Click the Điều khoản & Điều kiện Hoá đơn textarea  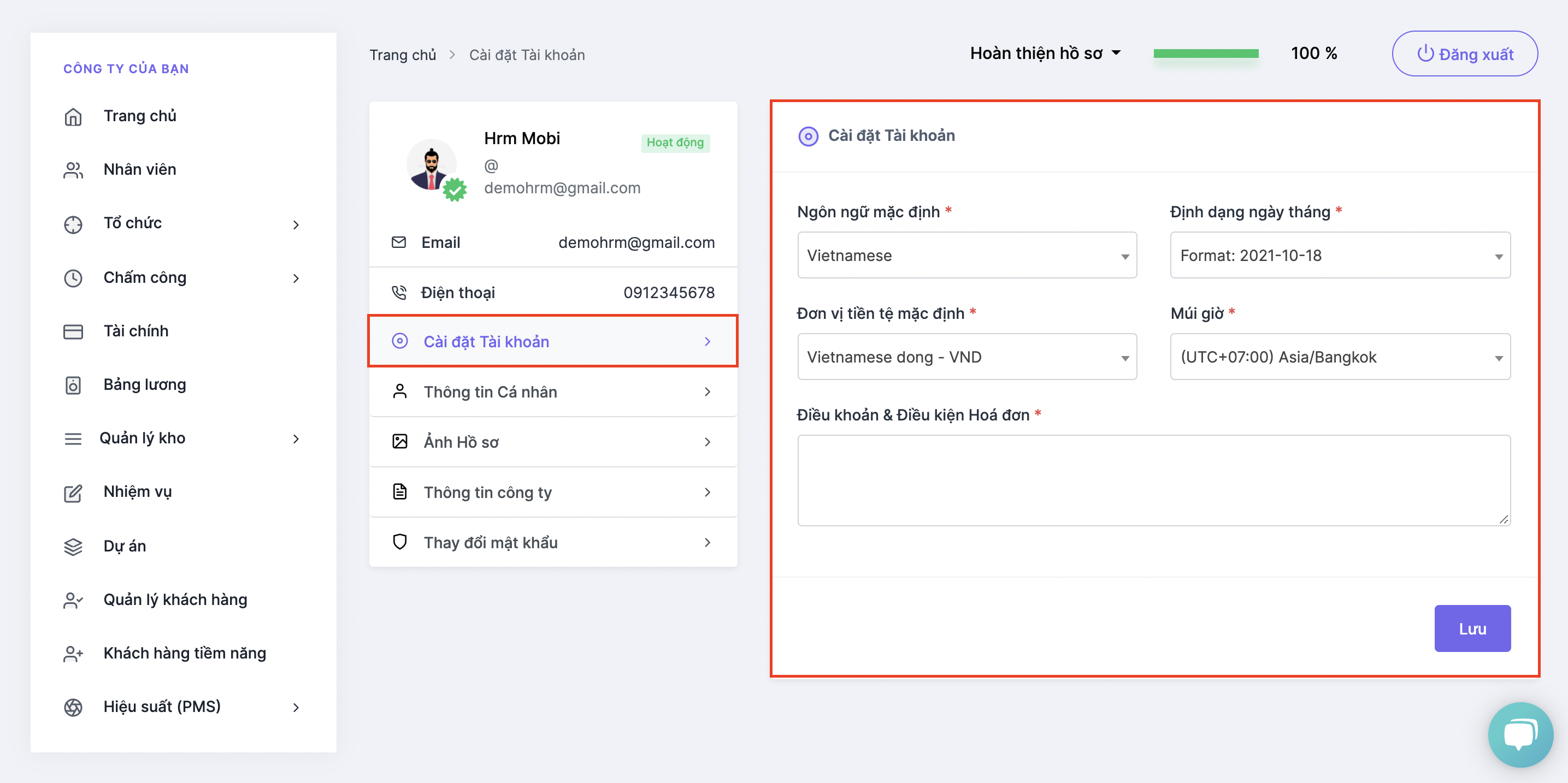1154,480
